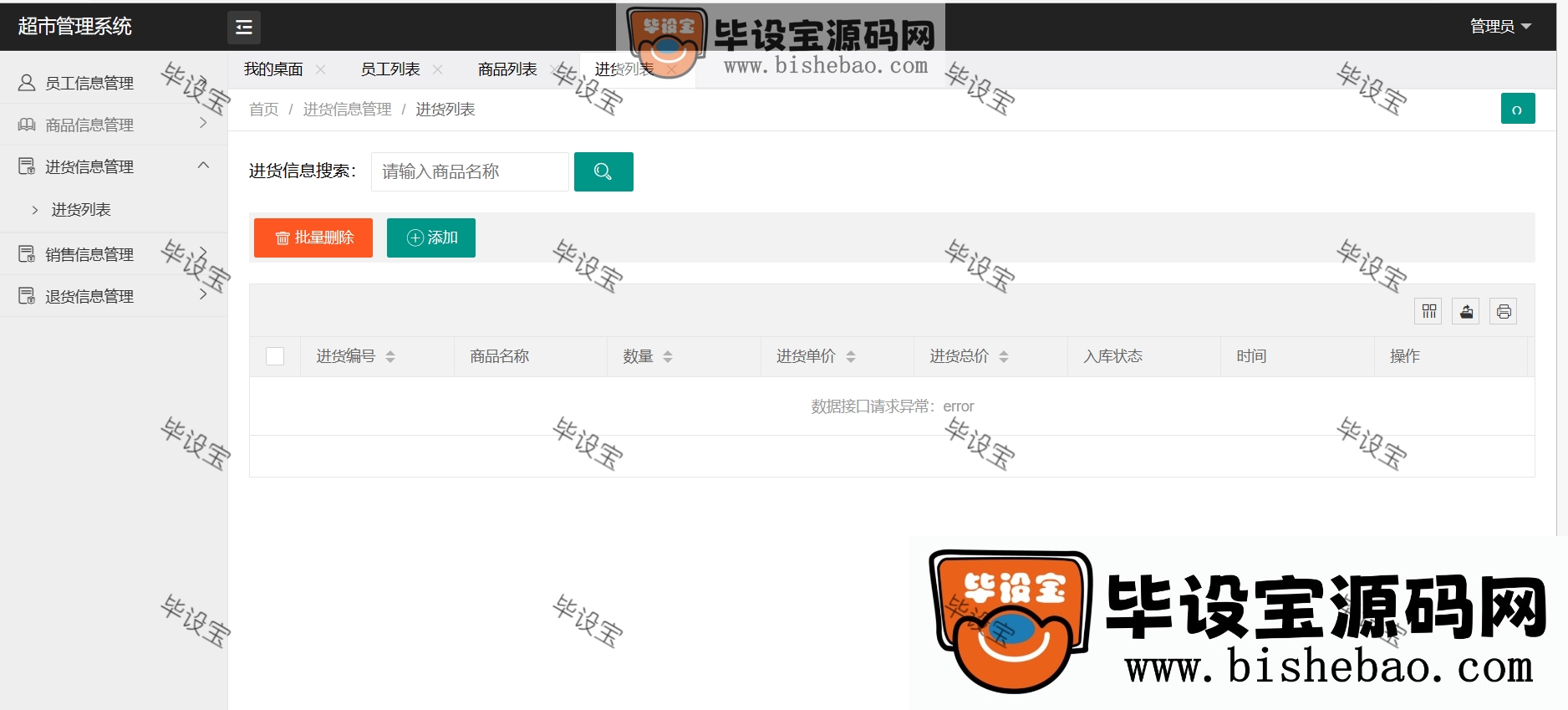The image size is (1568, 710).
Task: Expand chevron next to 退货信息管理
Action: coord(203,294)
